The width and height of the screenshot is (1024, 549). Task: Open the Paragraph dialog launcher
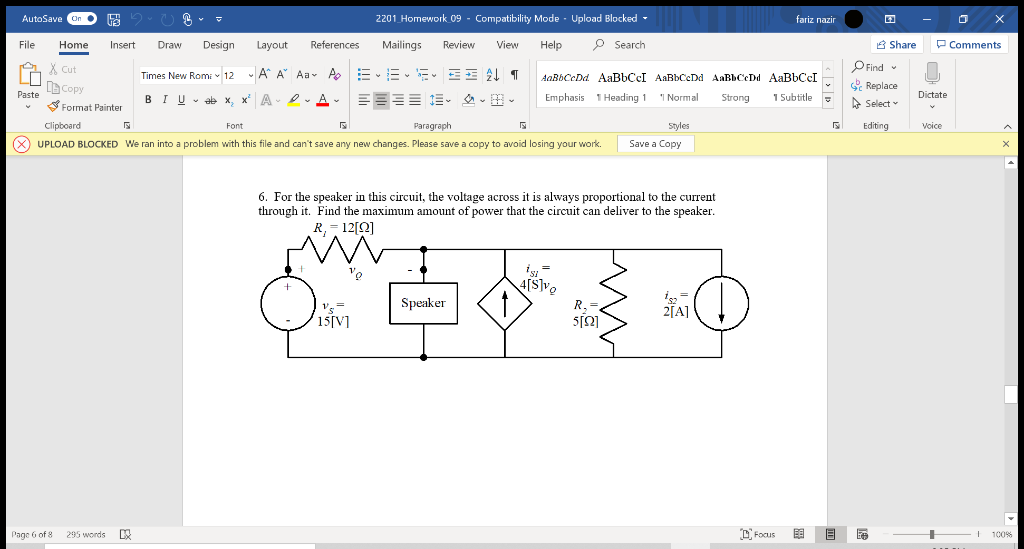(x=523, y=125)
